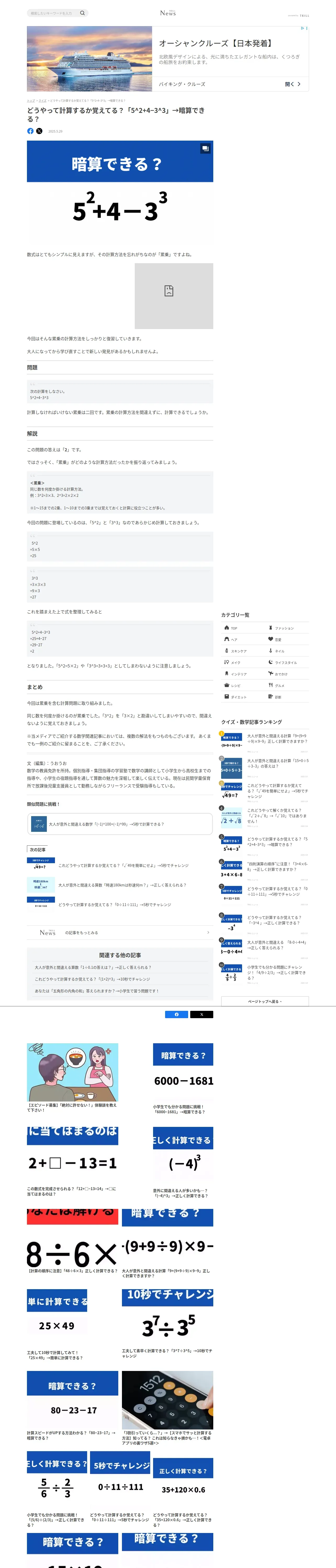Screen dimensions: 336x1568
Task: Click the slideshow icon on main image
Action: pos(205,148)
